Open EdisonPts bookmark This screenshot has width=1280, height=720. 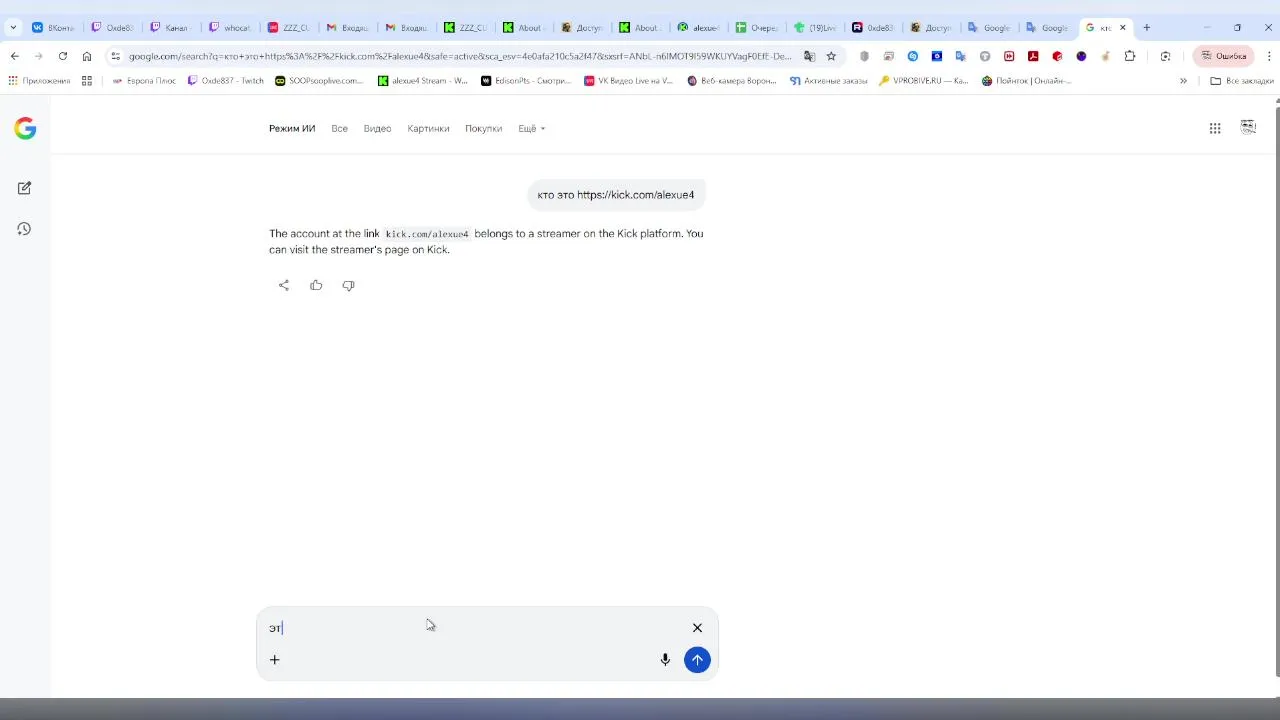526,81
